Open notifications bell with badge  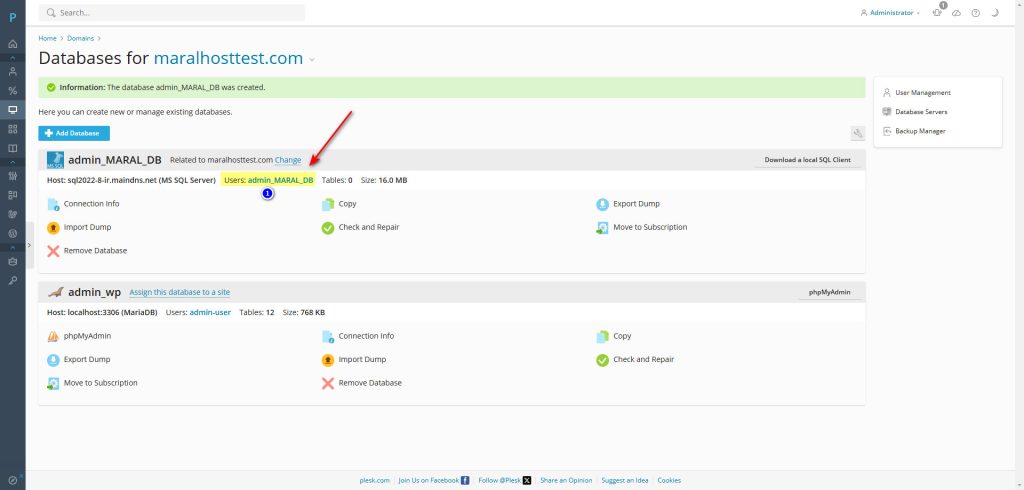click(938, 12)
